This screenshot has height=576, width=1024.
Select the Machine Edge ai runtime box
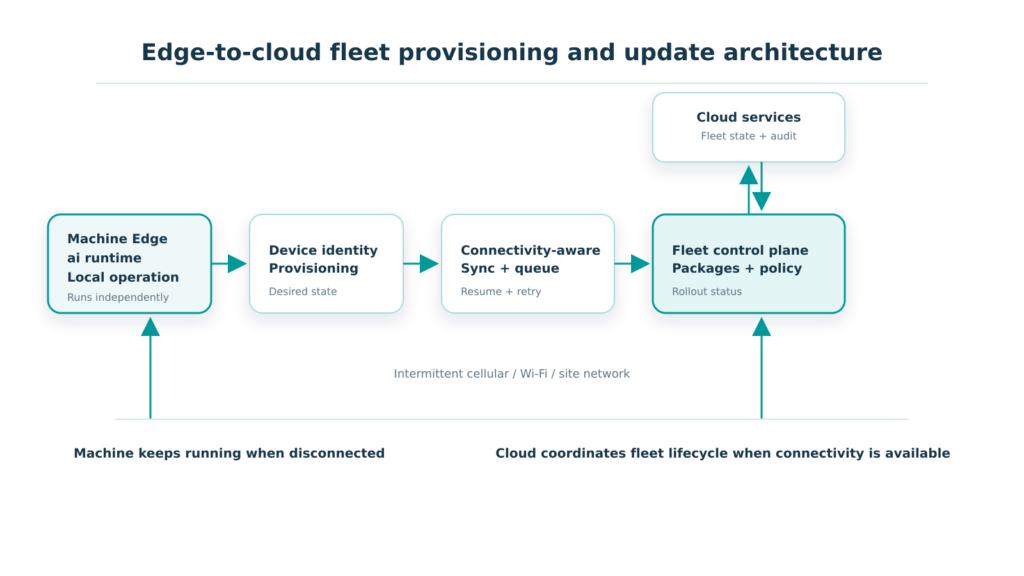click(x=129, y=264)
